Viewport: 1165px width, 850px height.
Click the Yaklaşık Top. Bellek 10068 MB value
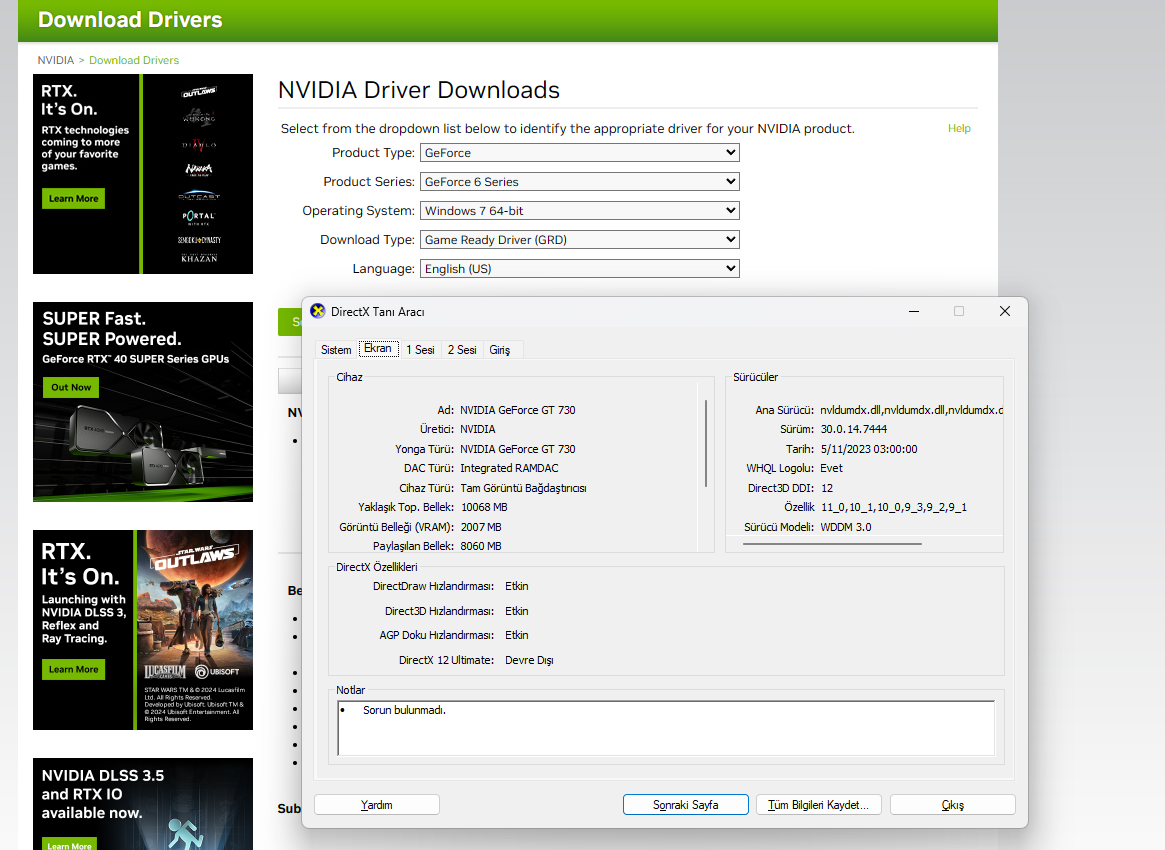[484, 507]
